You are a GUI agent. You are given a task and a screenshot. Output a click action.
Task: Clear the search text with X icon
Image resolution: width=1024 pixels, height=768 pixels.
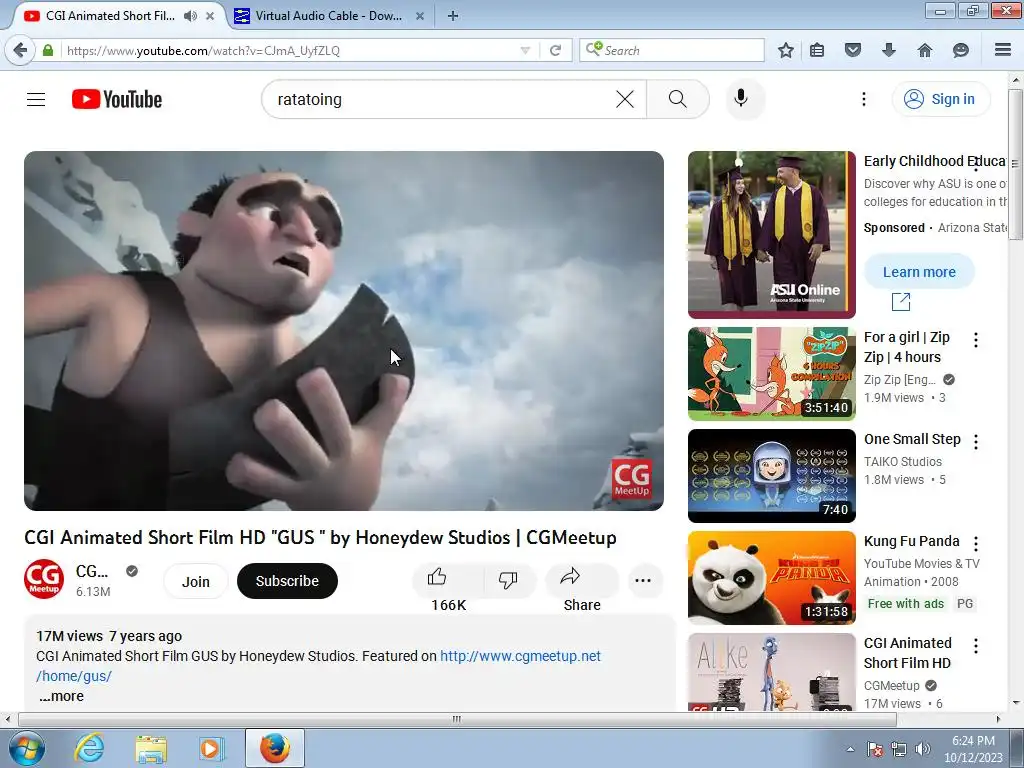pos(625,99)
